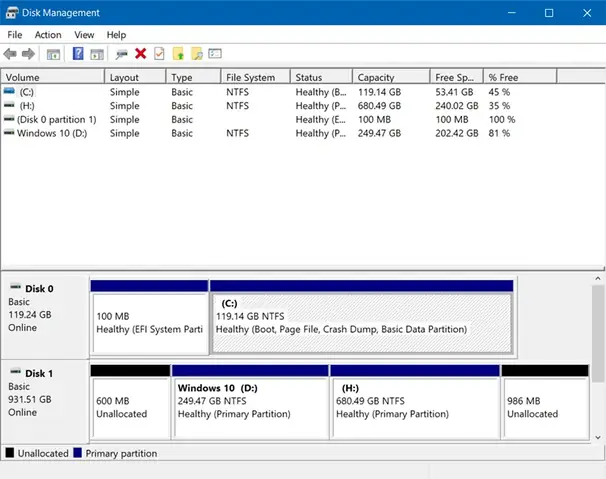Click Disk 0 partition 1 drive icon
The image size is (606, 479).
click(9, 119)
